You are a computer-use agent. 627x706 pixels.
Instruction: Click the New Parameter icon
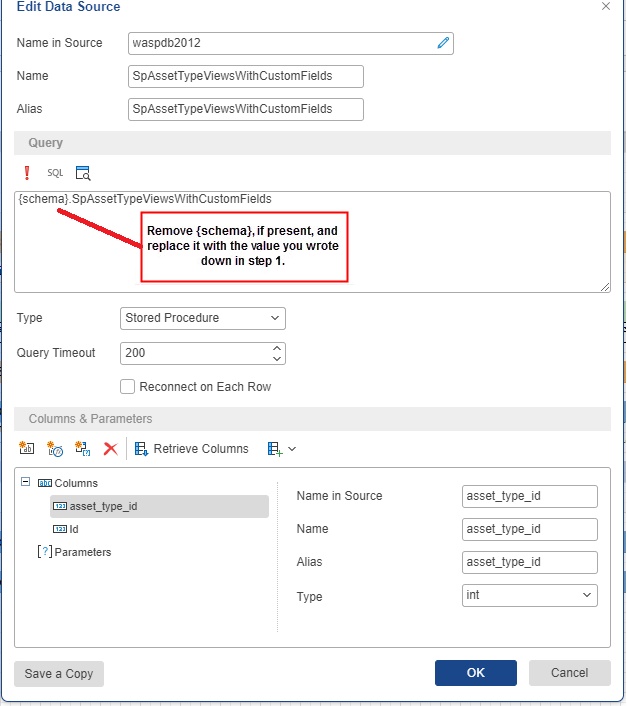(83, 449)
